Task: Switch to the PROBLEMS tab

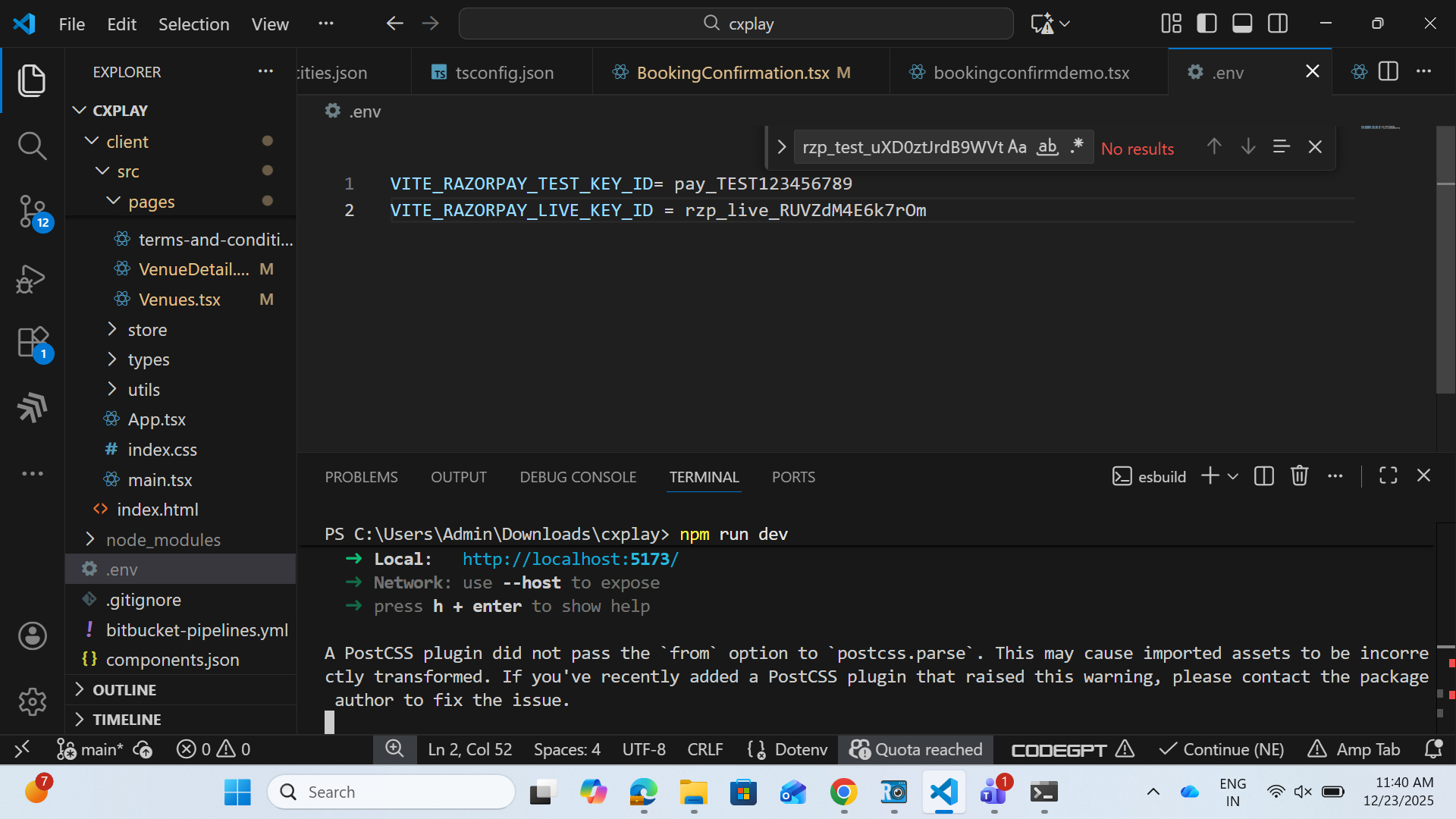Action: tap(361, 477)
